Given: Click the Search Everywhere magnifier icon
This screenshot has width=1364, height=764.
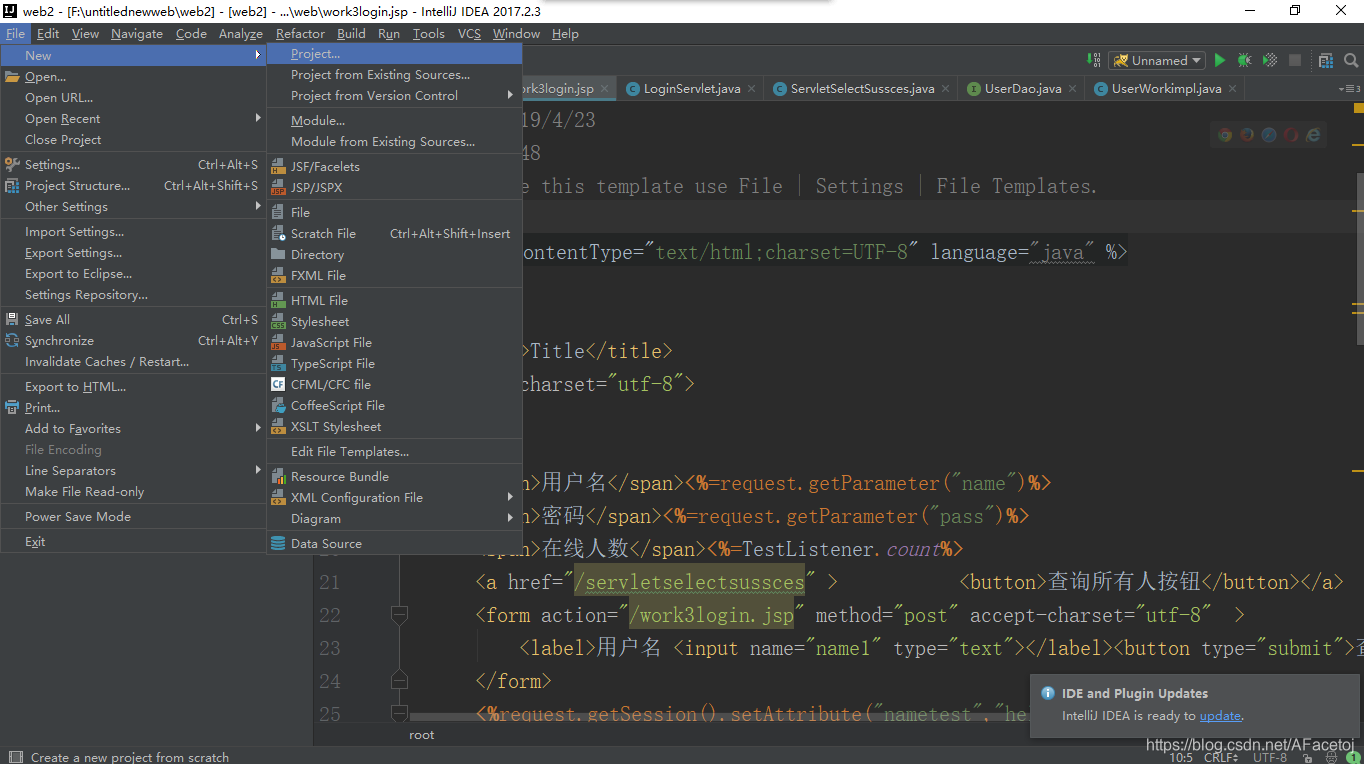Looking at the screenshot, I should click(1350, 61).
